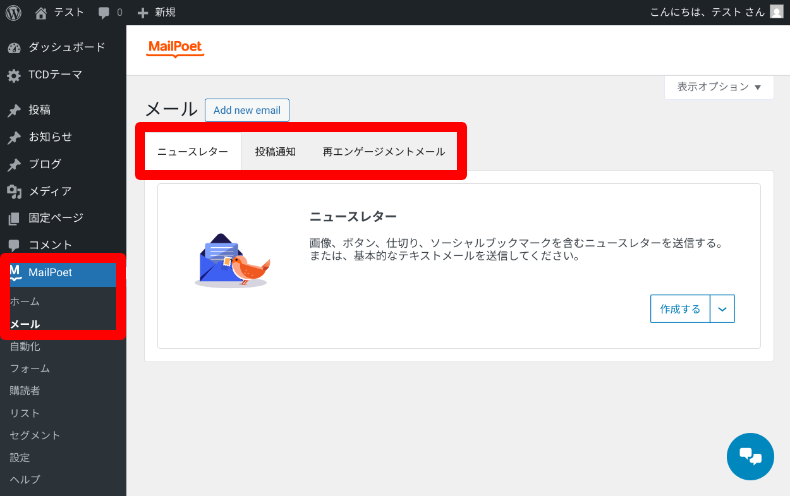Click the WordPress logo icon
This screenshot has width=790, height=496.
[x=14, y=13]
